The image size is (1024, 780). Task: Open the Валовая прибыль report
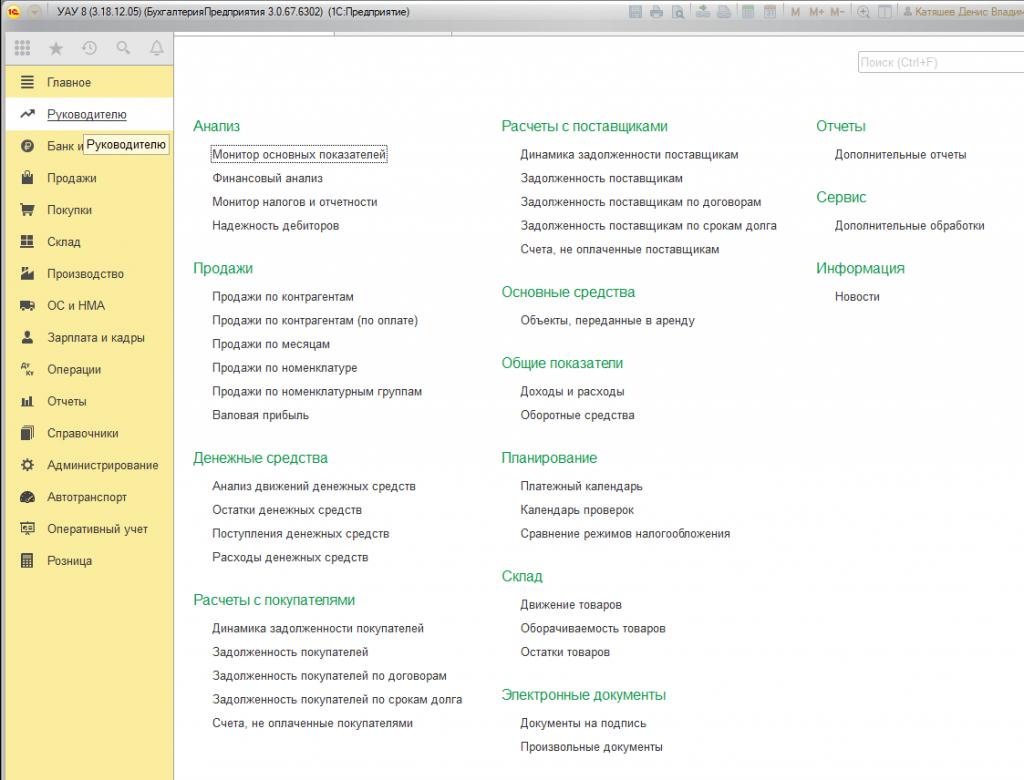[x=261, y=415]
